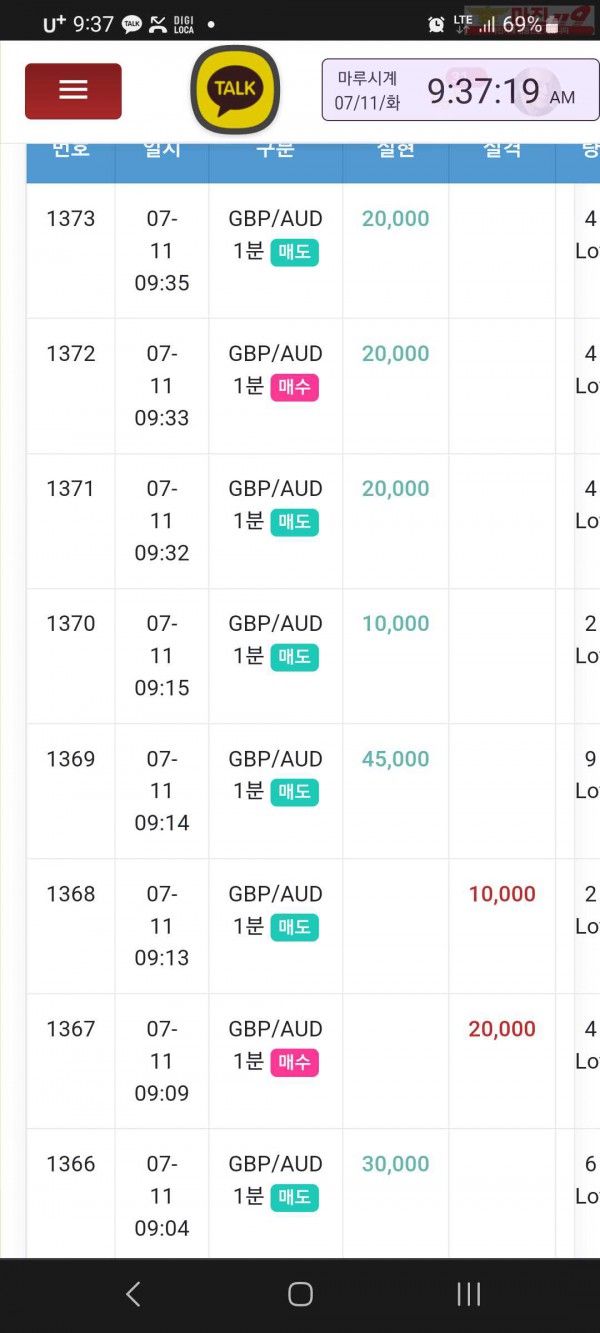This screenshot has width=600, height=1333.
Task: Click the red 10,000 amount in row 1368
Action: (x=502, y=894)
